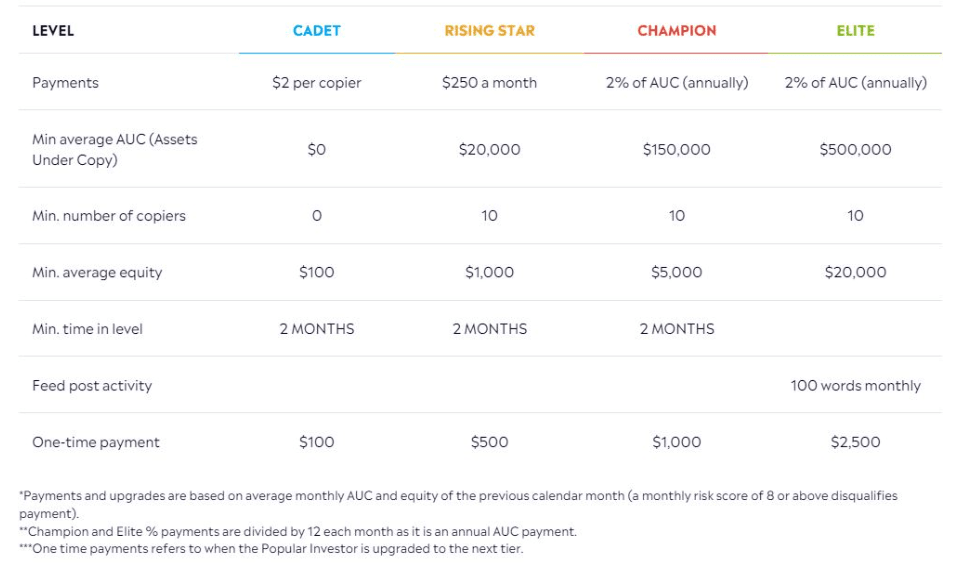Click the $500 Rising Star one-time payment
Image resolution: width=954 pixels, height=568 pixels.
[x=489, y=442]
